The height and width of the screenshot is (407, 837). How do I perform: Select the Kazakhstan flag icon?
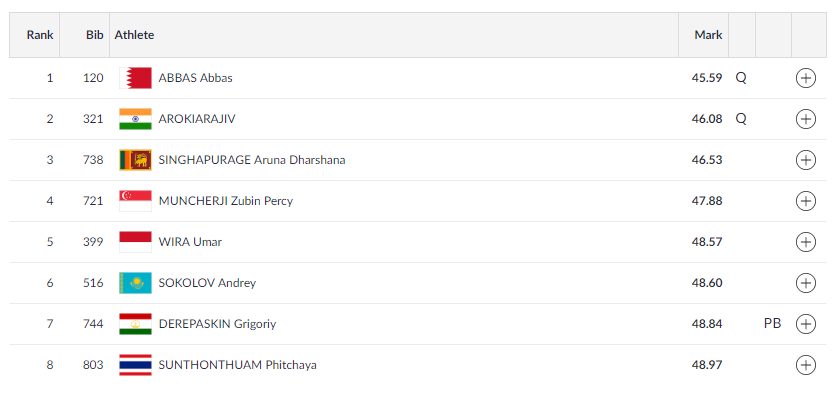pos(135,283)
